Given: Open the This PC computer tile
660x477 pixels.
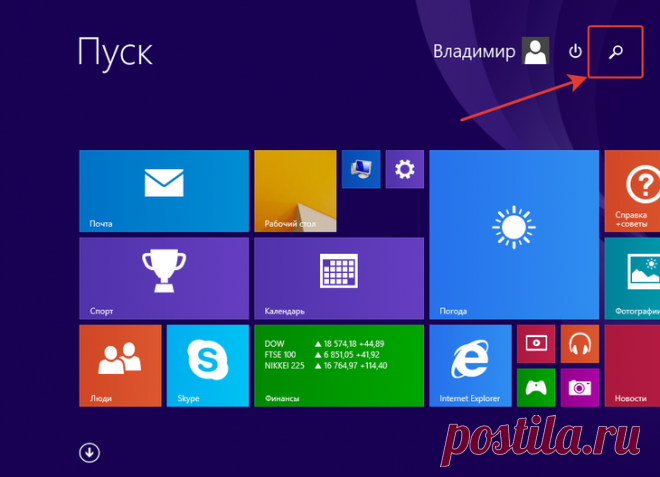Looking at the screenshot, I should pos(361,169).
